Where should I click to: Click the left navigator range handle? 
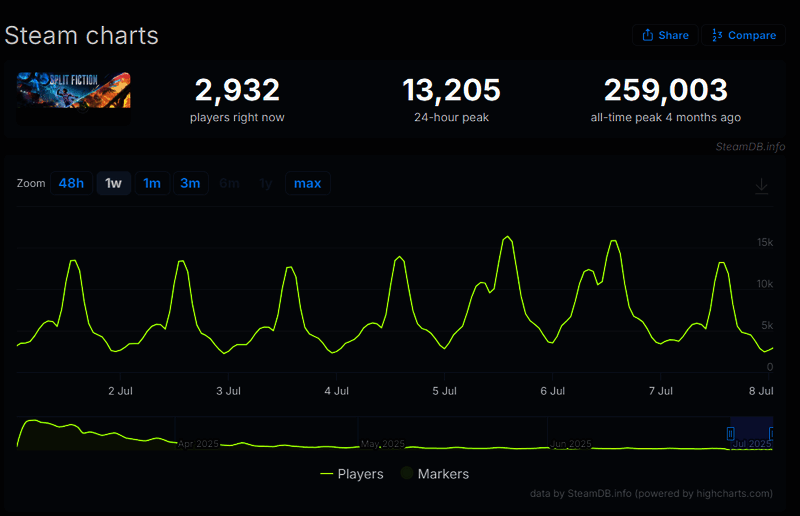click(730, 433)
